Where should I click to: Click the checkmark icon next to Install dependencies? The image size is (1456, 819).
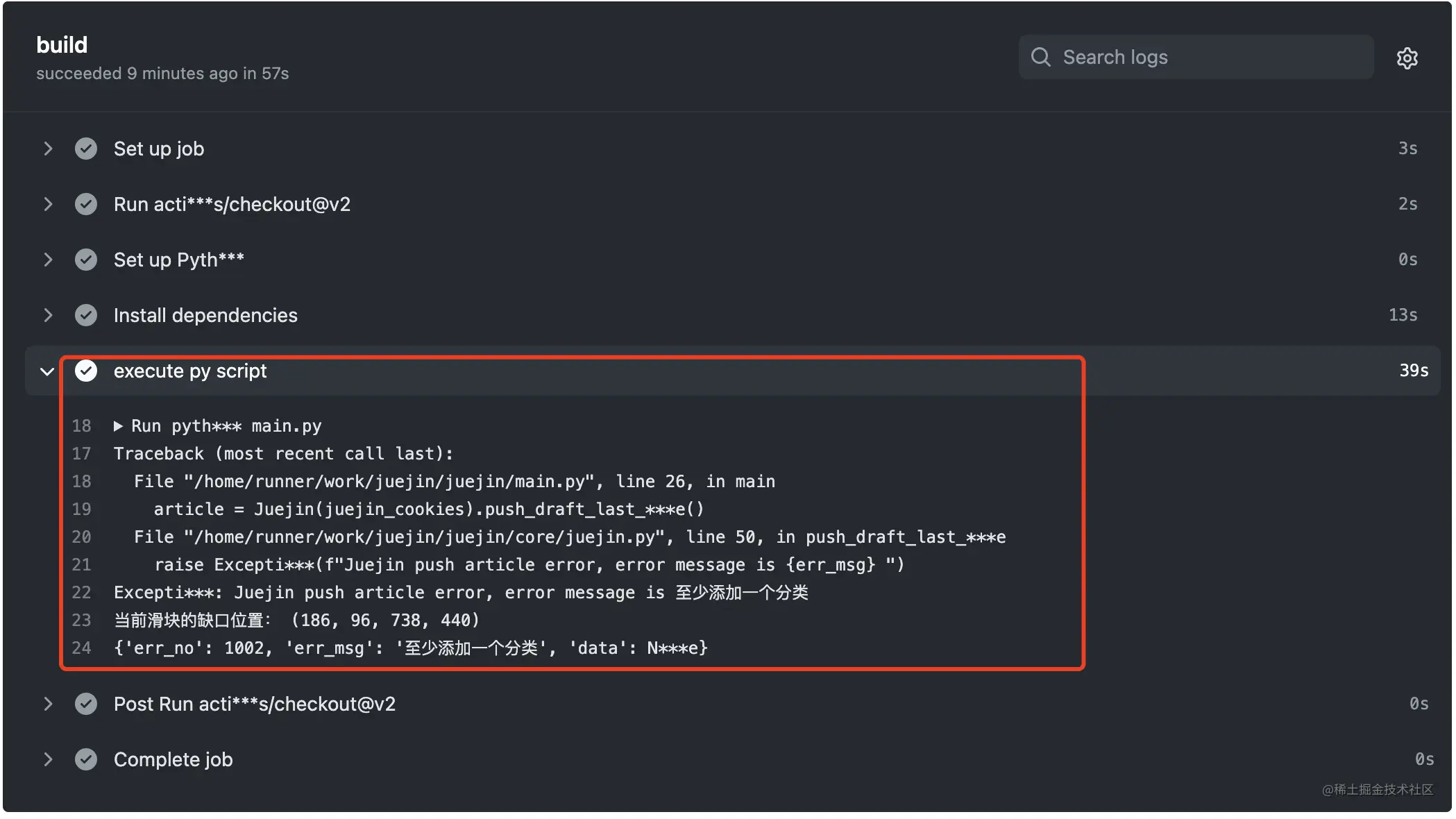pyautogui.click(x=86, y=315)
